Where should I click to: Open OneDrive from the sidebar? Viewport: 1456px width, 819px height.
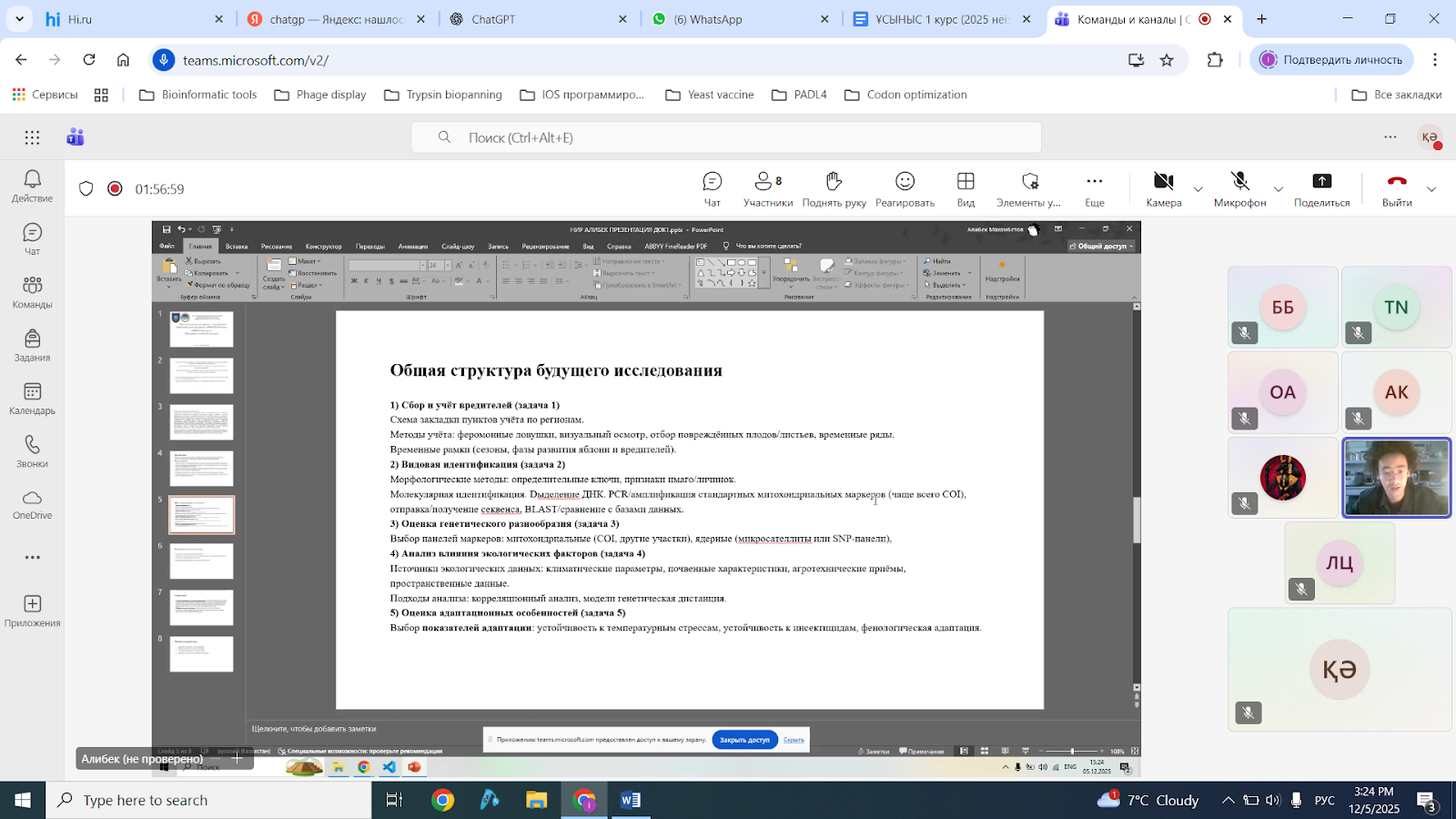coord(32,504)
